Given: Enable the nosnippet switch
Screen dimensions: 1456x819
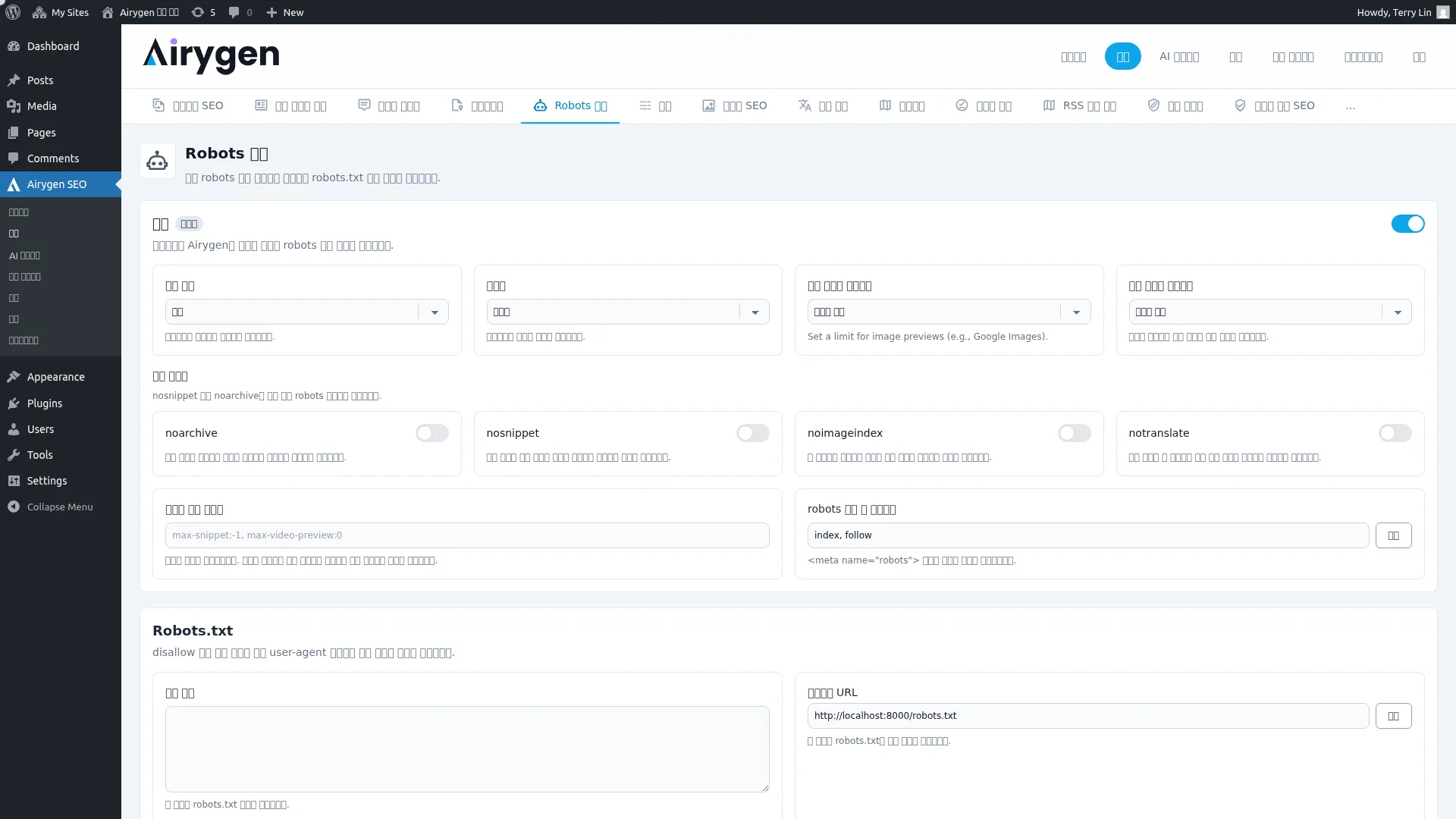Looking at the screenshot, I should pyautogui.click(x=753, y=433).
